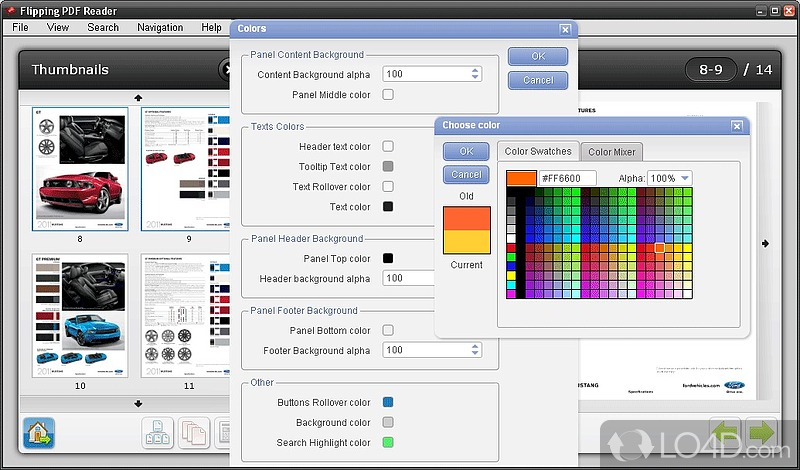Open the Alpha 100% dropdown
The width and height of the screenshot is (800, 470).
point(670,178)
